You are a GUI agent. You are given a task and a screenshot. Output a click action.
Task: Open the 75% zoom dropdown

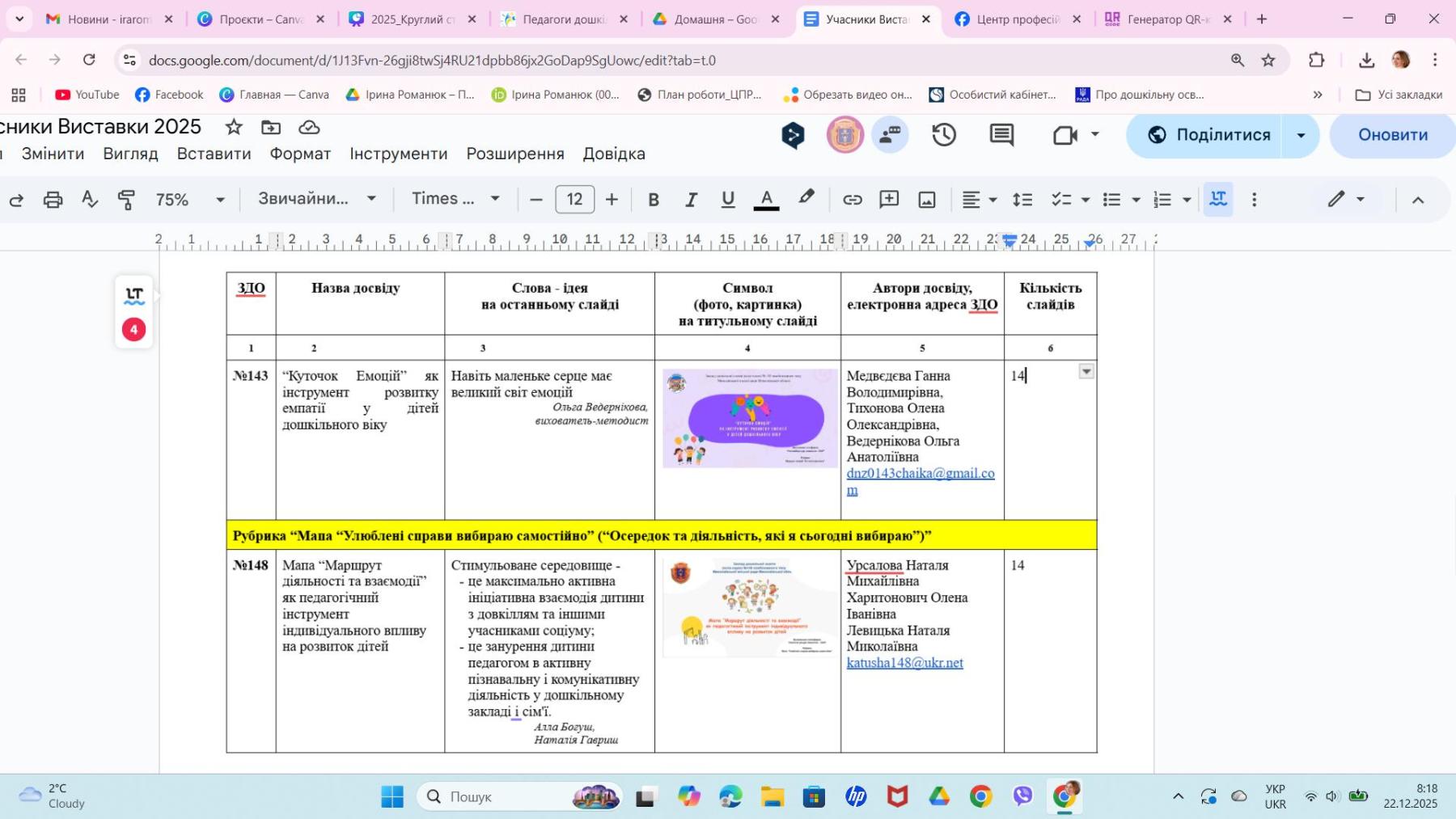pyautogui.click(x=190, y=200)
